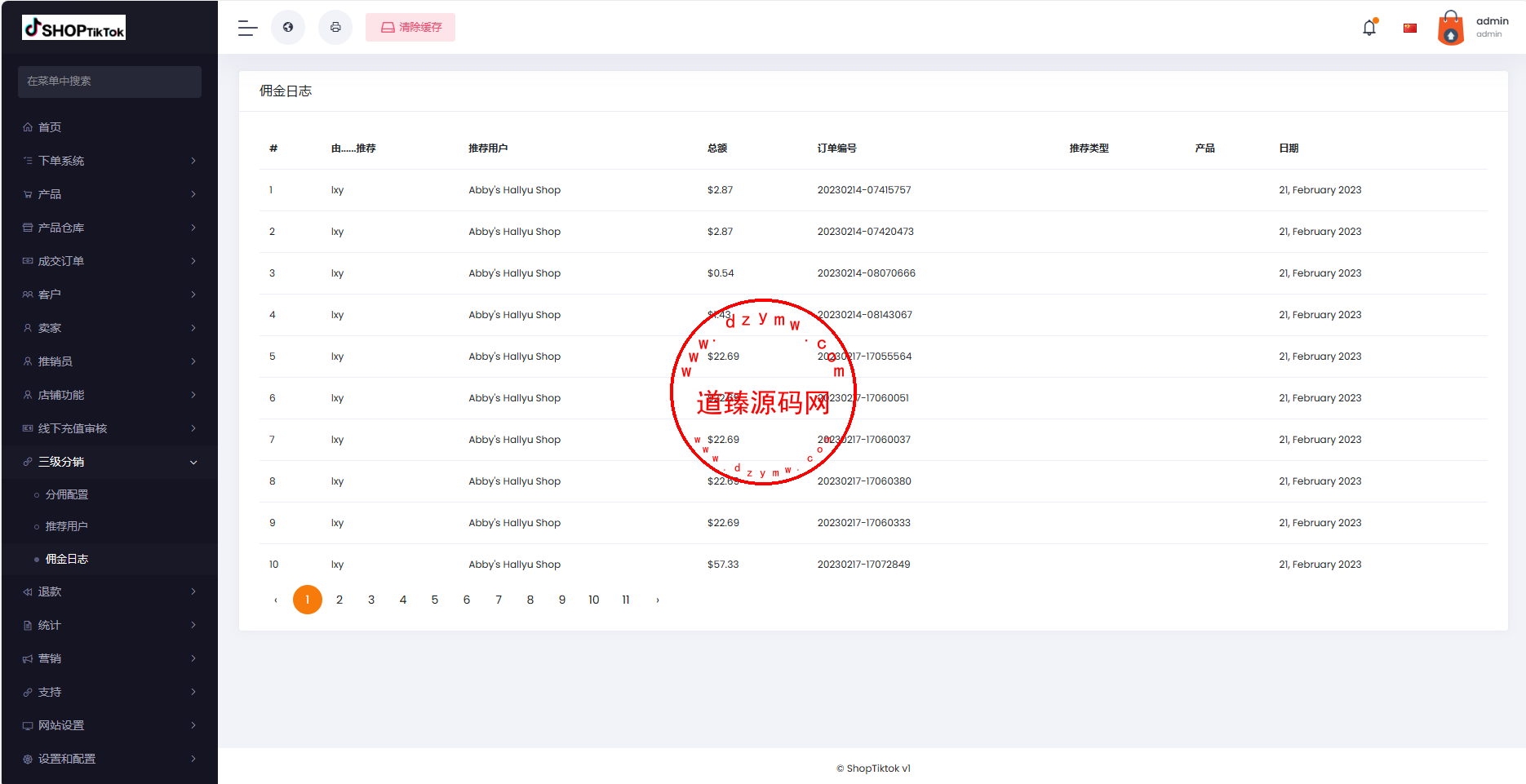This screenshot has width=1526, height=784.
Task: Click order number 20230214-08070666
Action: 867,273
